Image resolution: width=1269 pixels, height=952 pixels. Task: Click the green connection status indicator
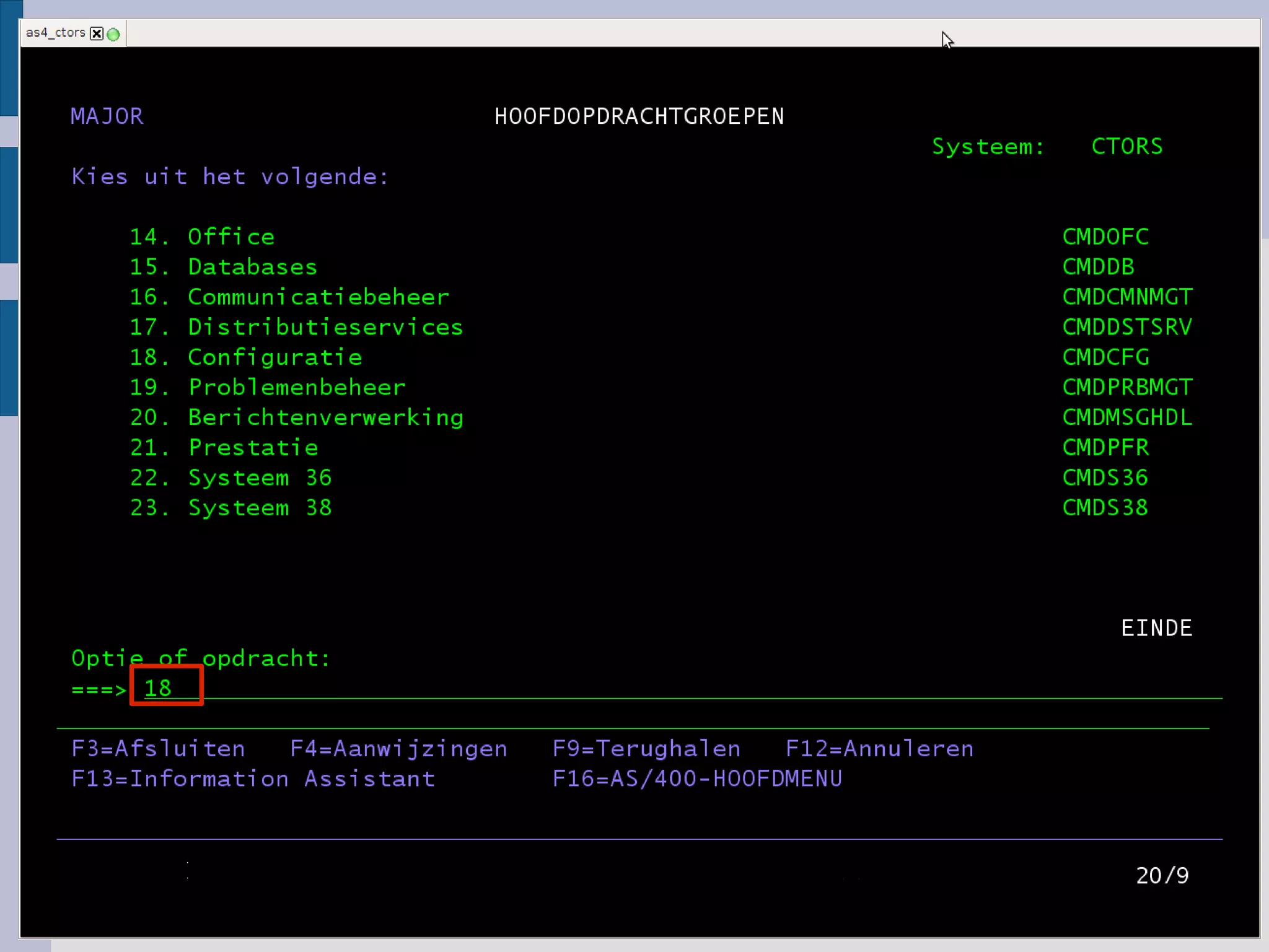point(113,34)
